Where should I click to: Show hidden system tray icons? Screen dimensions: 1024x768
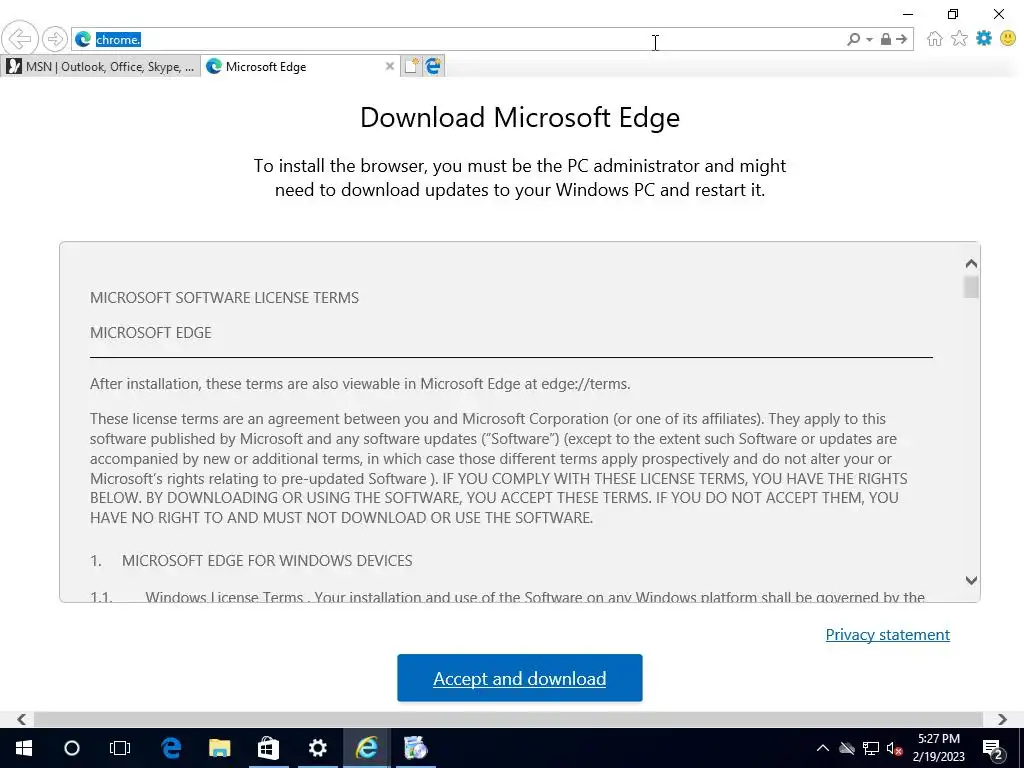coord(823,748)
